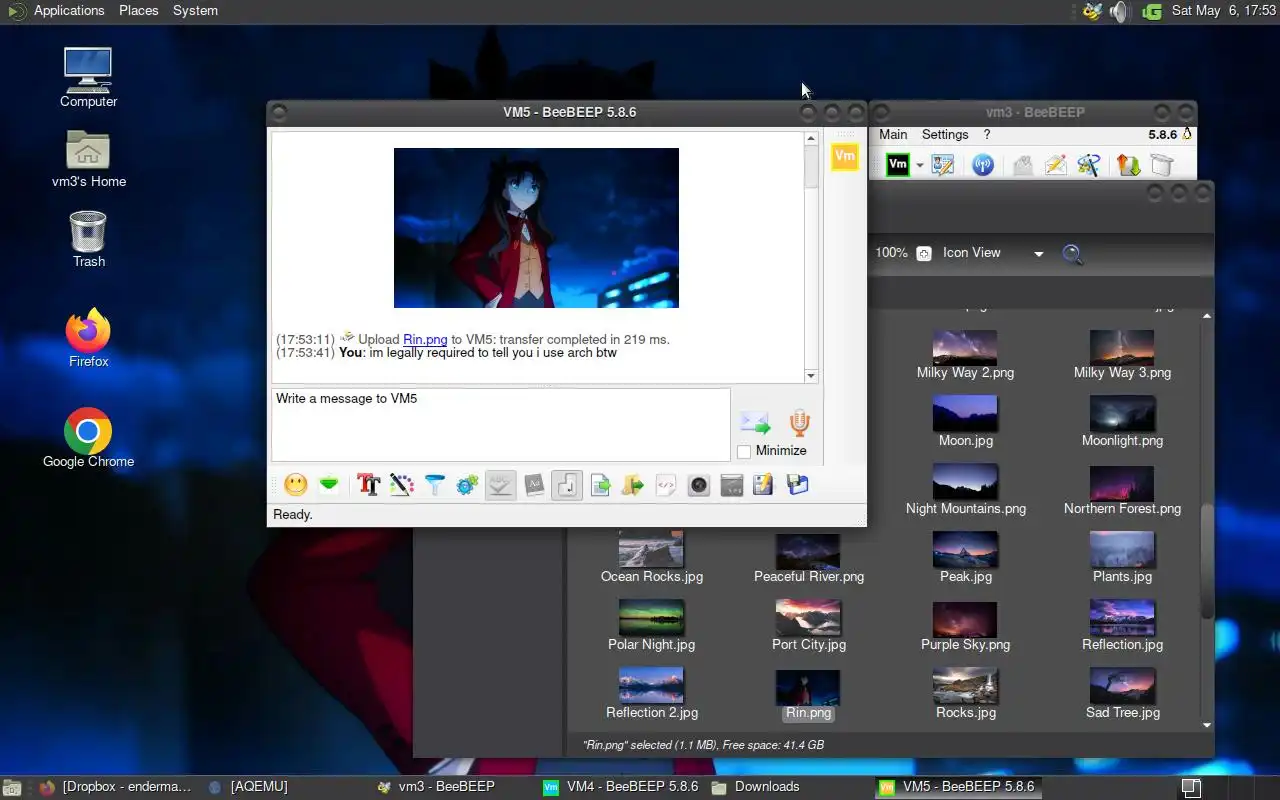
Task: Switch to AQEMU window in taskbar
Action: tap(248, 787)
